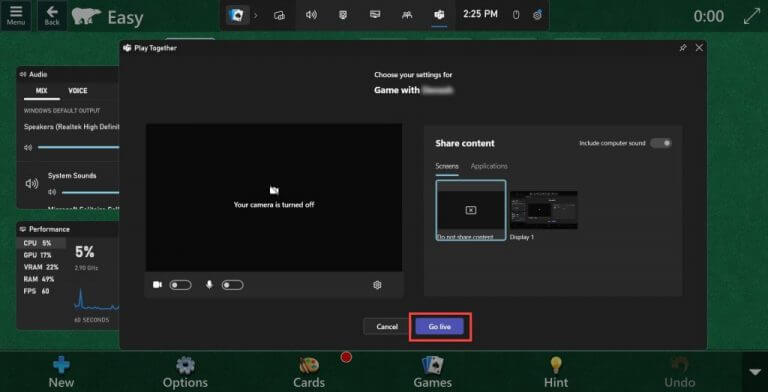Open the Game Bar widget menu icon
The image size is (768, 392).
coord(279,15)
